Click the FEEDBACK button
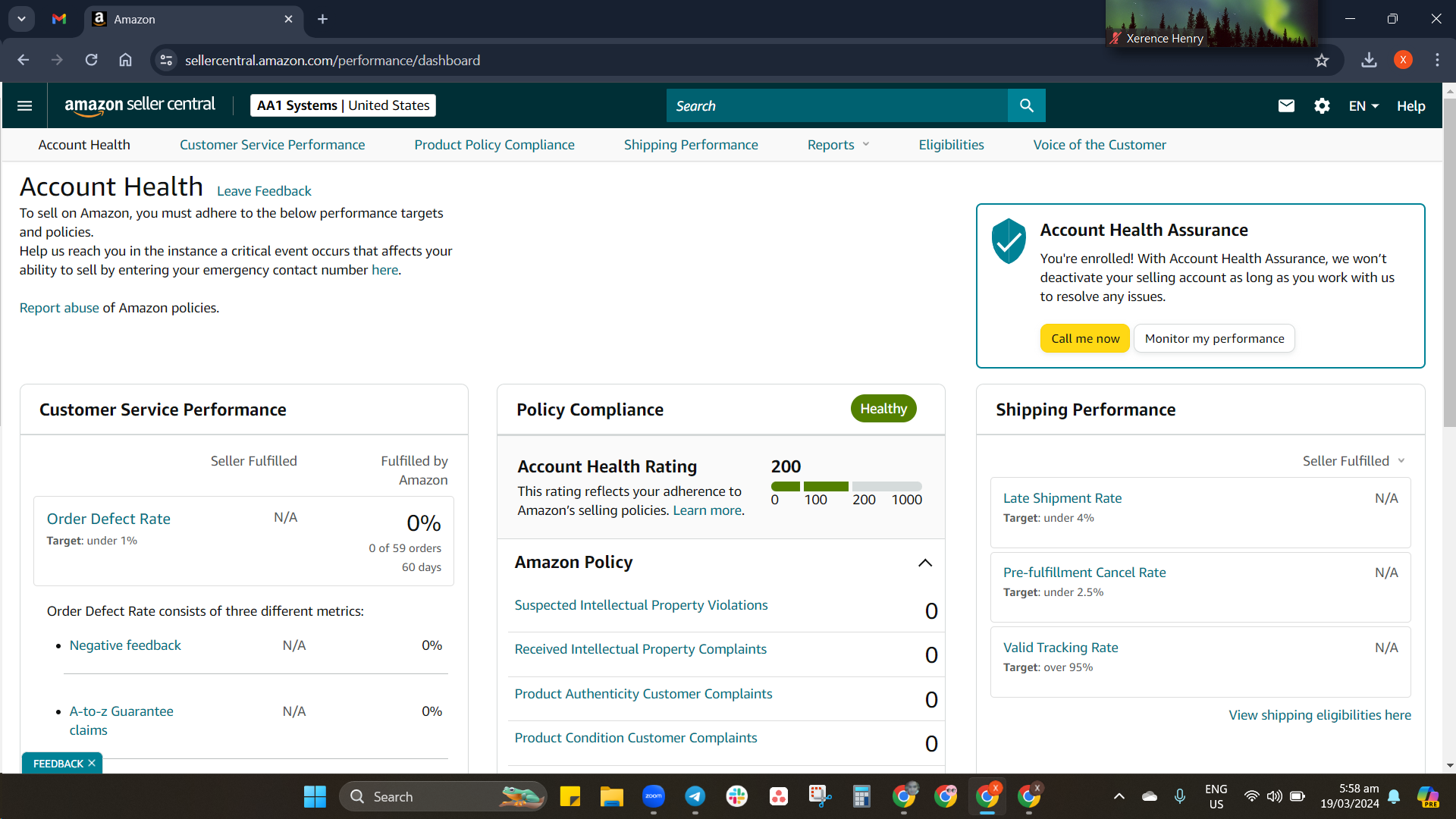This screenshot has height=819, width=1456. click(58, 764)
